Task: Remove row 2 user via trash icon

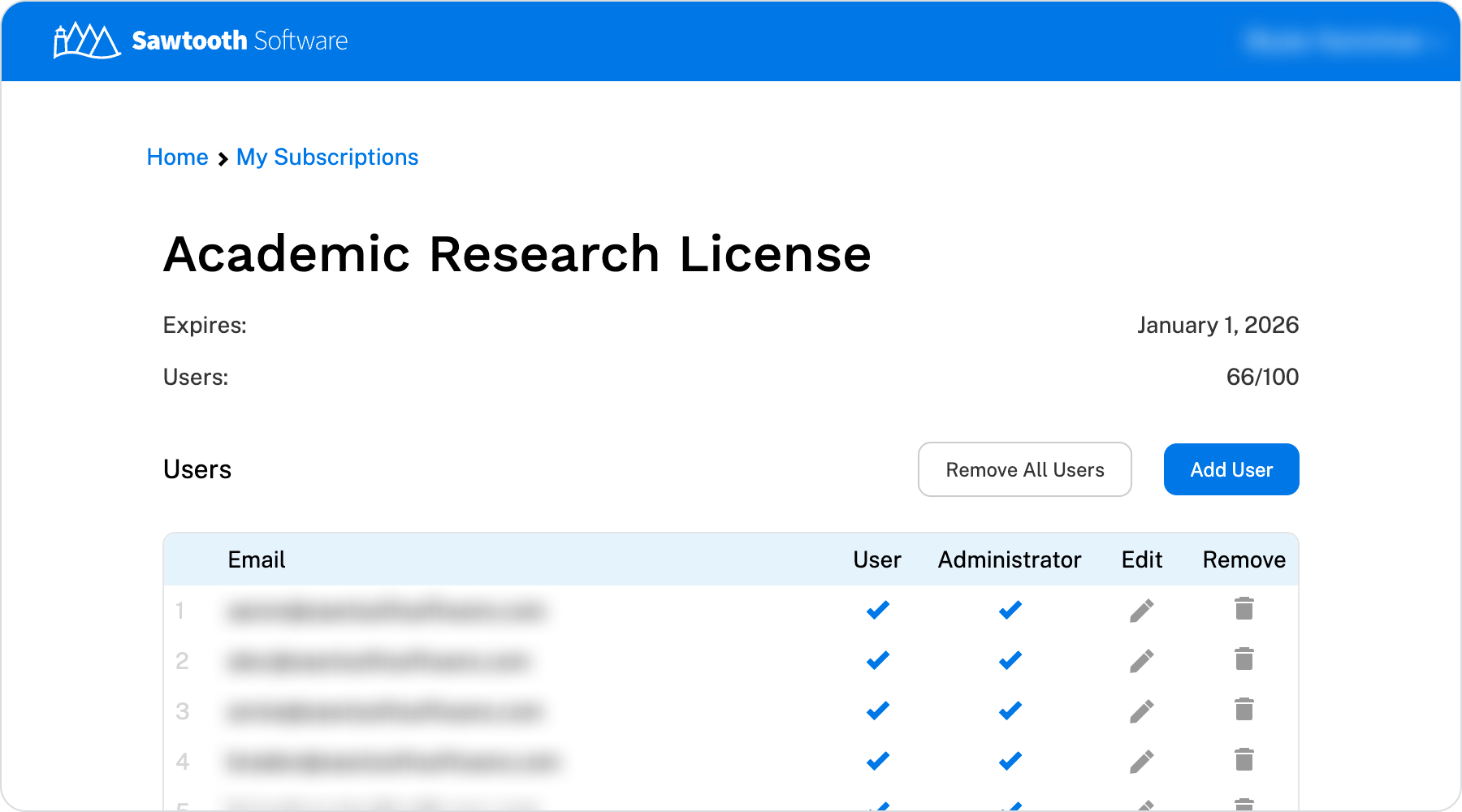Action: click(1244, 659)
